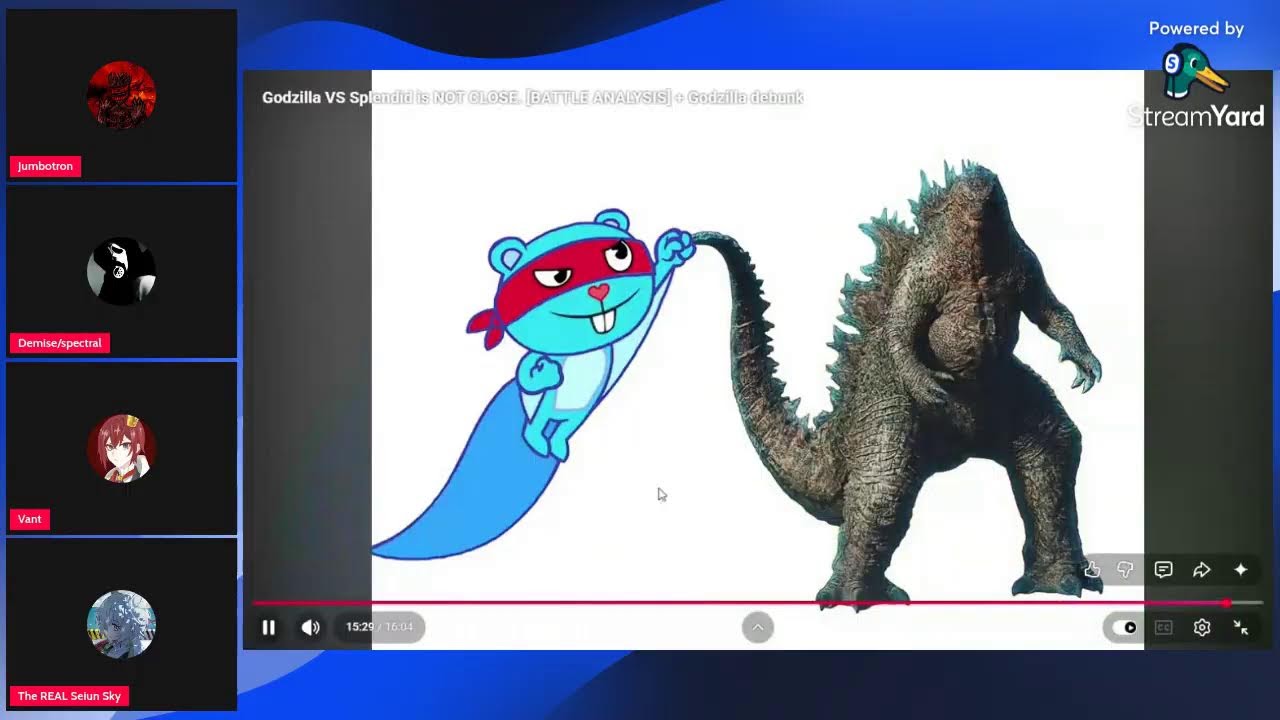Viewport: 1280px width, 720px height.
Task: Click the sparkle icon on the video
Action: coord(1241,569)
